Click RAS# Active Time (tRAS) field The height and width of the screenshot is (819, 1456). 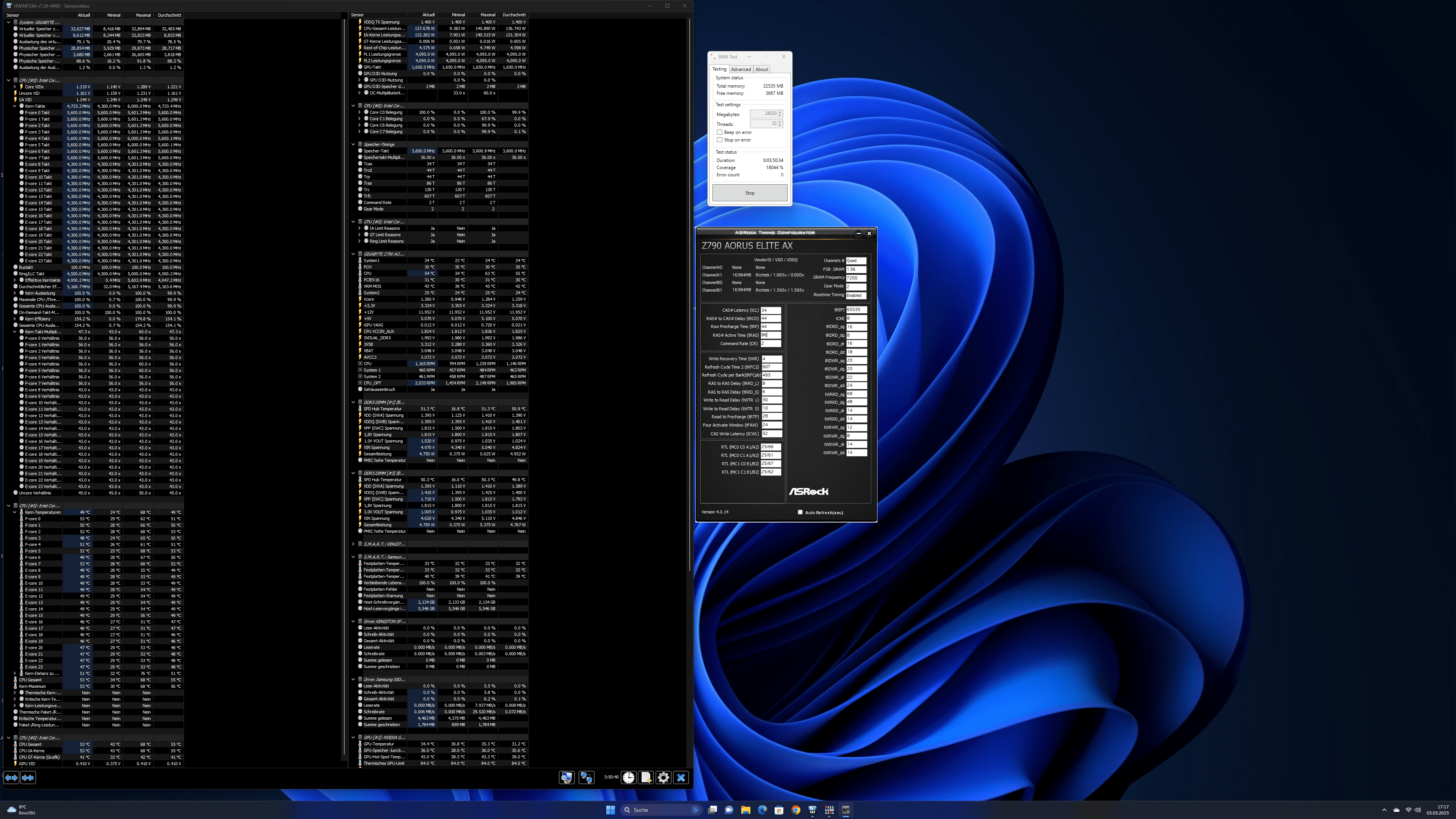pyautogui.click(x=770, y=335)
